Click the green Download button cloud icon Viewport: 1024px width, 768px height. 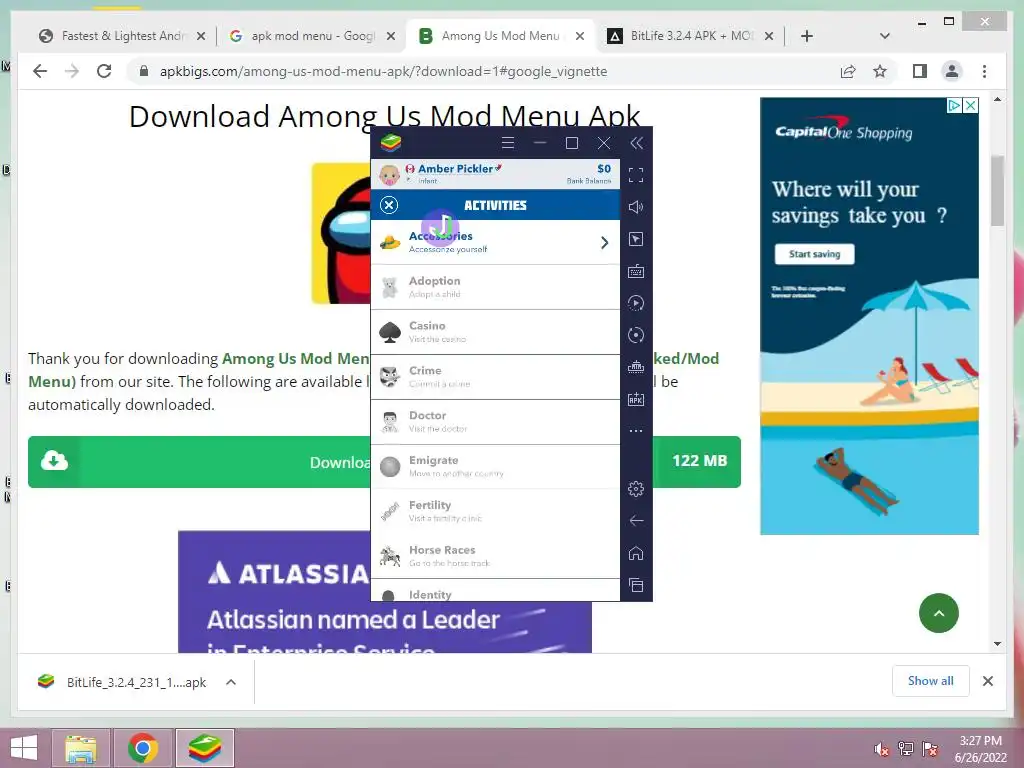coord(54,461)
